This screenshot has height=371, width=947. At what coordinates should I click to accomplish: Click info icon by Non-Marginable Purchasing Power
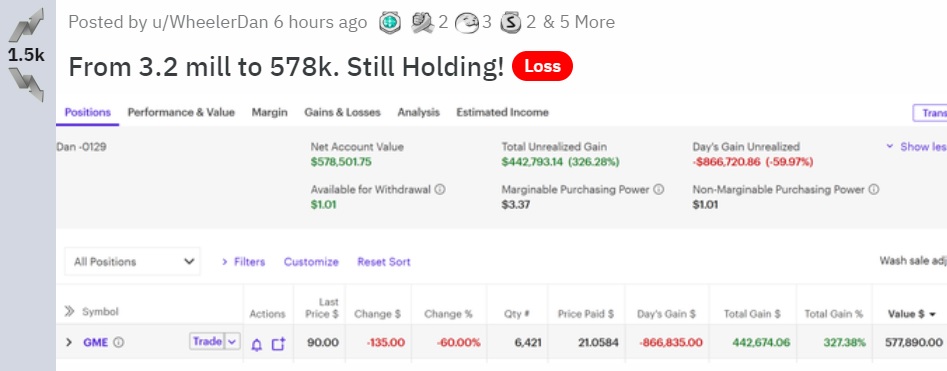pos(873,189)
